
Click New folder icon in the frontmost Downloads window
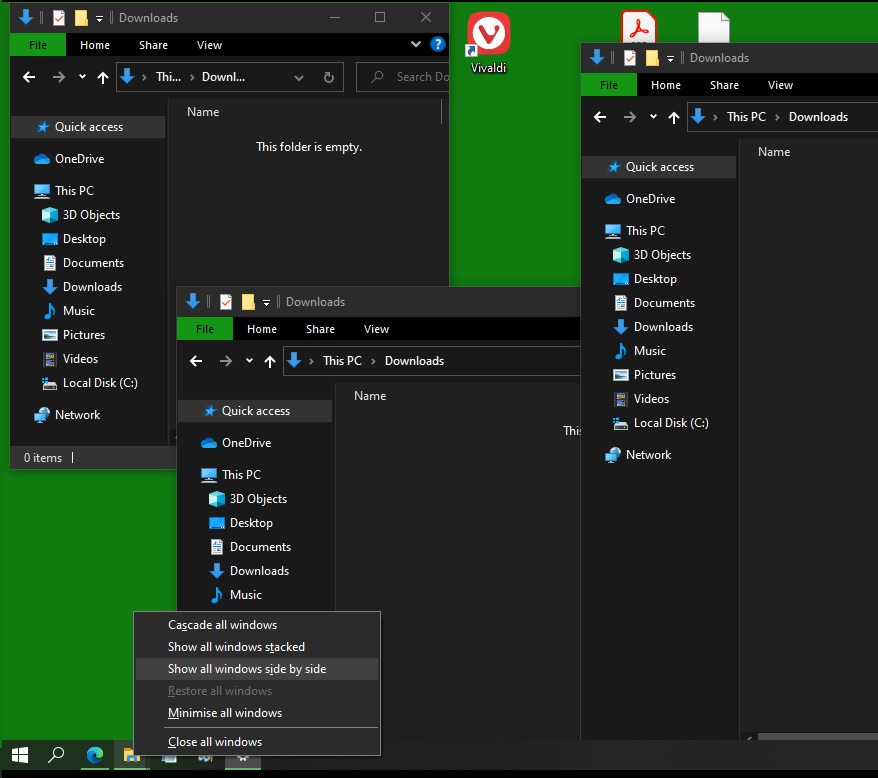(x=652, y=58)
